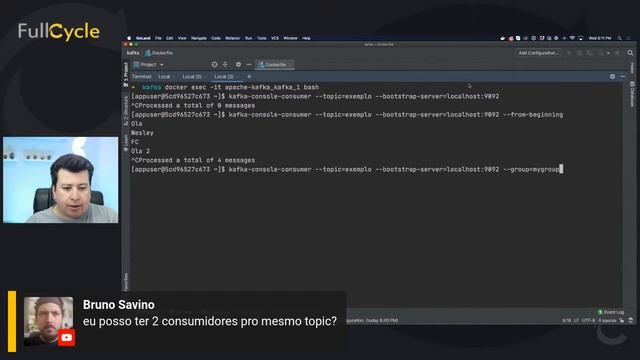Click the 4 spaces indent status entry
The image size is (640, 360).
pyautogui.click(x=607, y=320)
